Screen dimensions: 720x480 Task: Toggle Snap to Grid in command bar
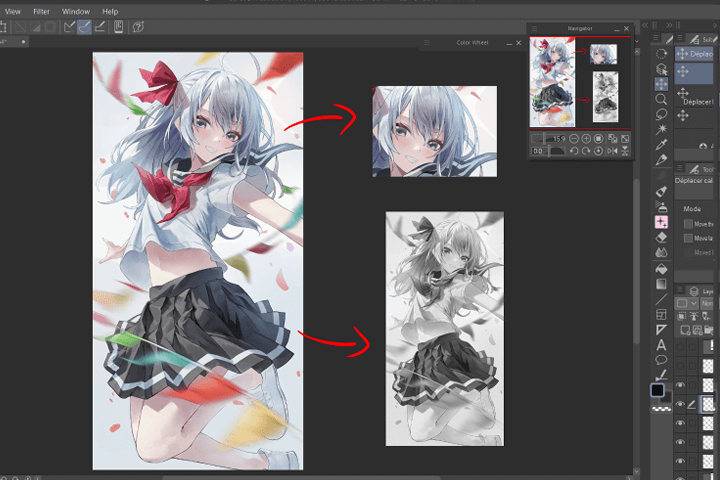tap(100, 27)
